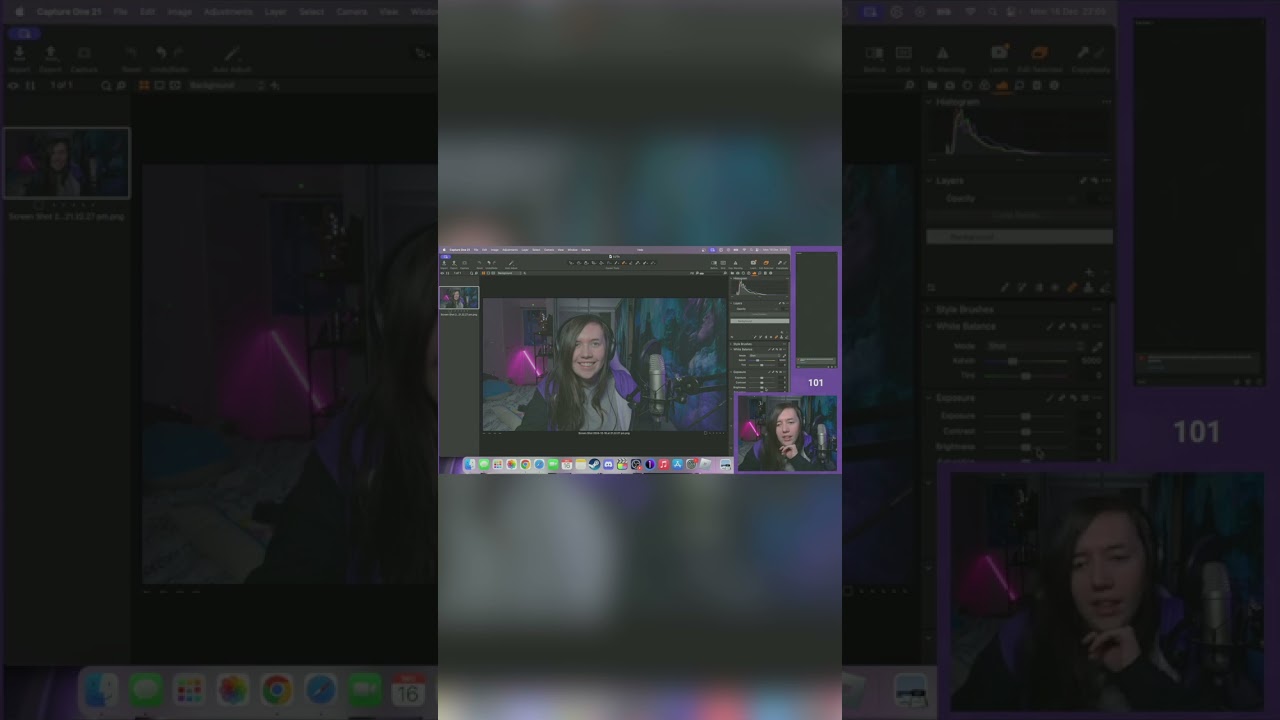This screenshot has width=1280, height=720.
Task: Click Steam icon in center preview dock
Action: pos(594,465)
